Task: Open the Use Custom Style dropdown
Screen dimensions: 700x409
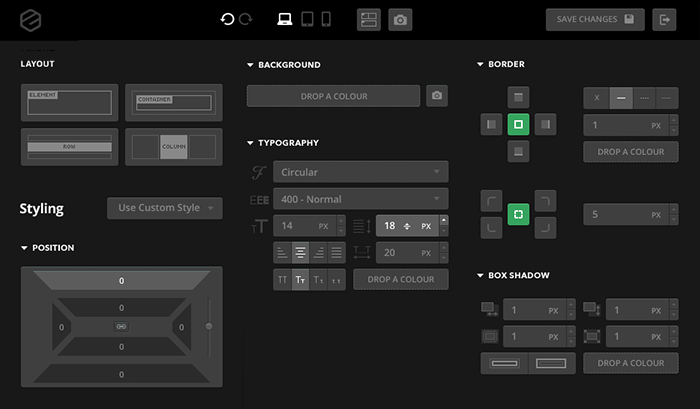Action: point(165,208)
